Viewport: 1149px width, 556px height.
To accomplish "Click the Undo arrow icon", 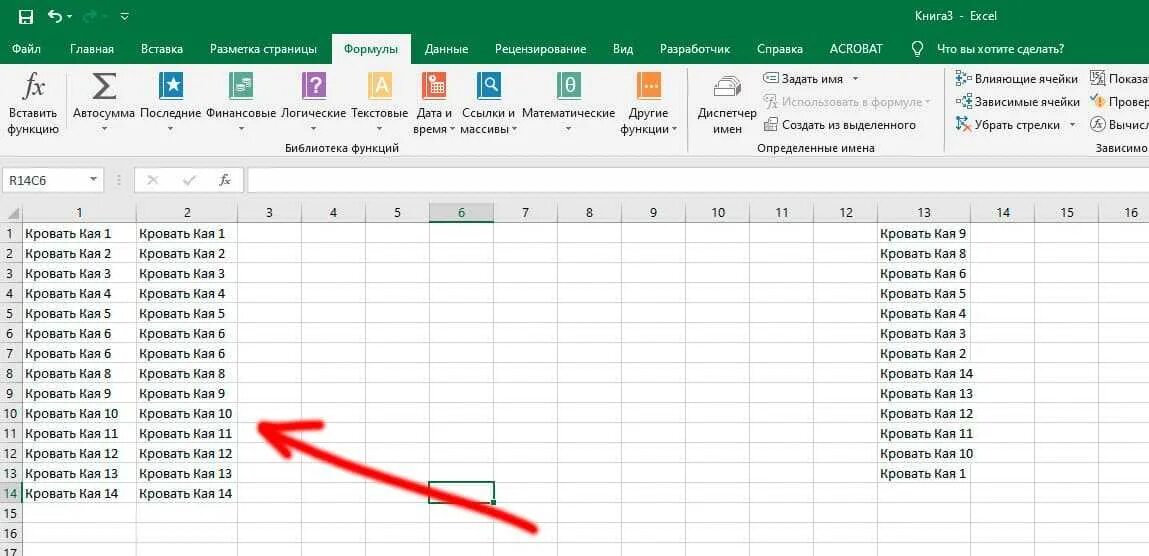I will [55, 16].
